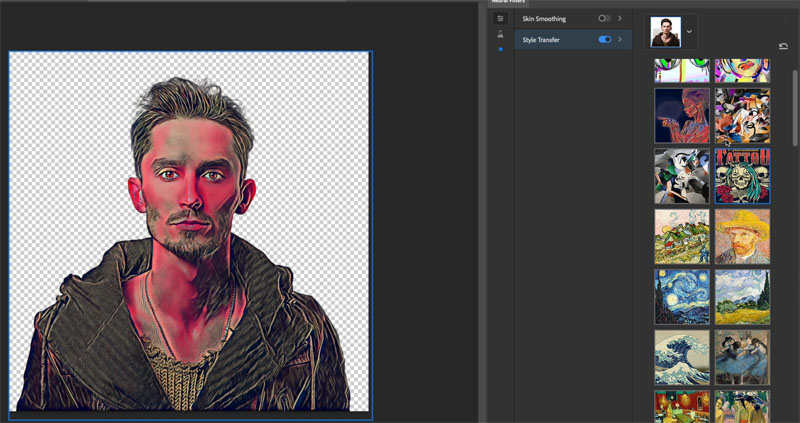The image size is (800, 423).
Task: Select the Tattoo skull style preset
Action: pyautogui.click(x=742, y=176)
